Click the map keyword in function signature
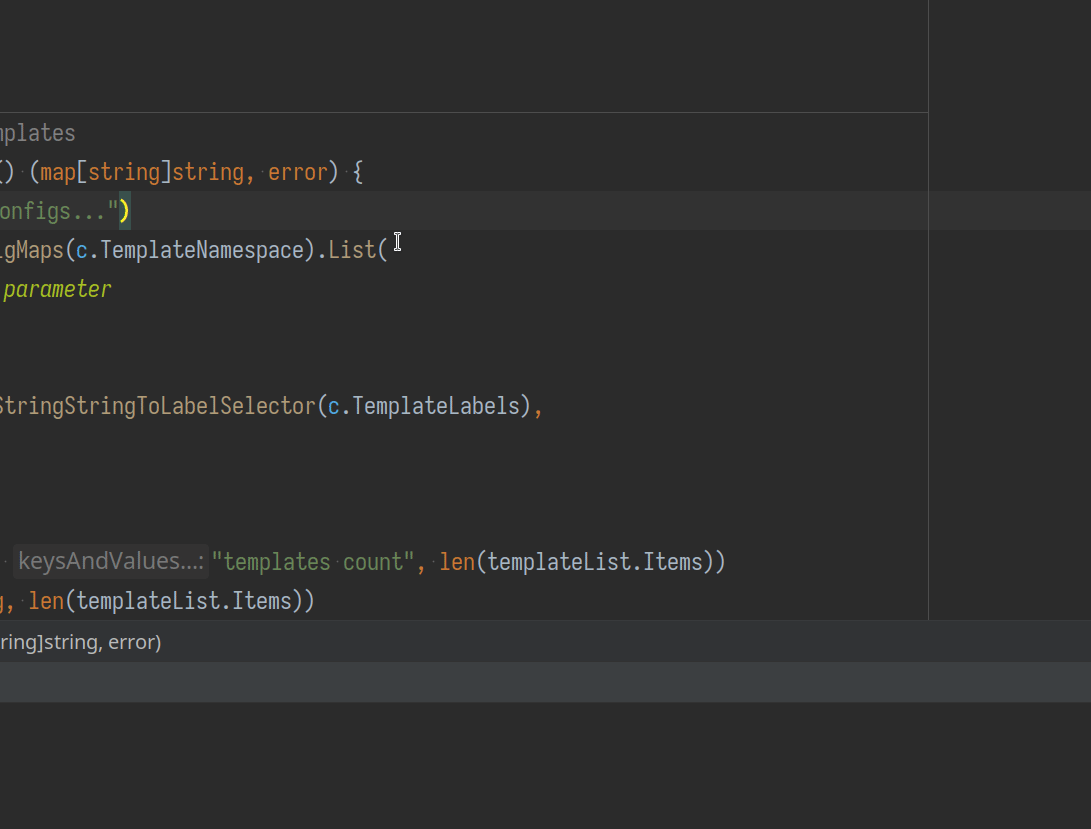Viewport: 1091px width, 829px height. [x=58, y=172]
